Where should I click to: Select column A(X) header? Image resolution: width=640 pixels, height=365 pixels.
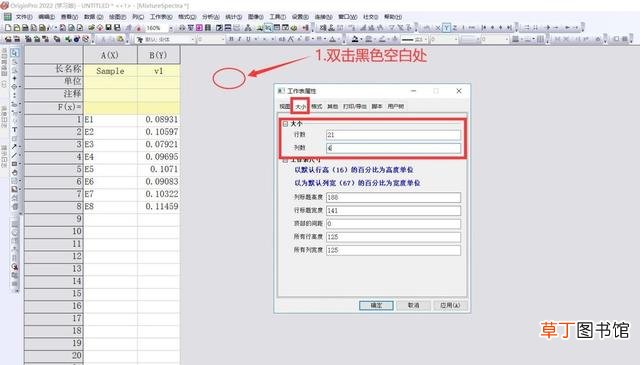coord(110,55)
